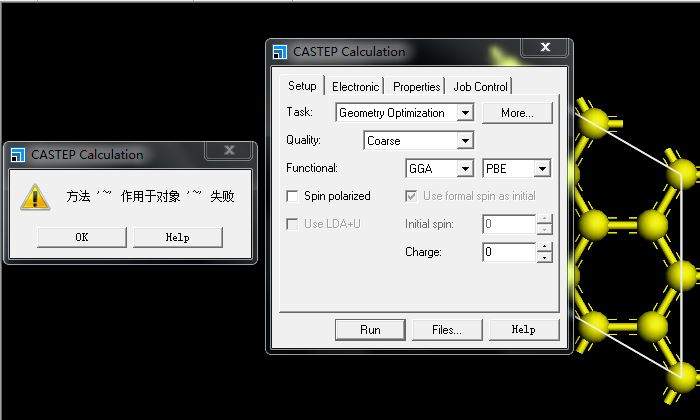Screen dimensions: 700x420
Task: Click the CASTEP icon in error dialog title
Action: 18,155
